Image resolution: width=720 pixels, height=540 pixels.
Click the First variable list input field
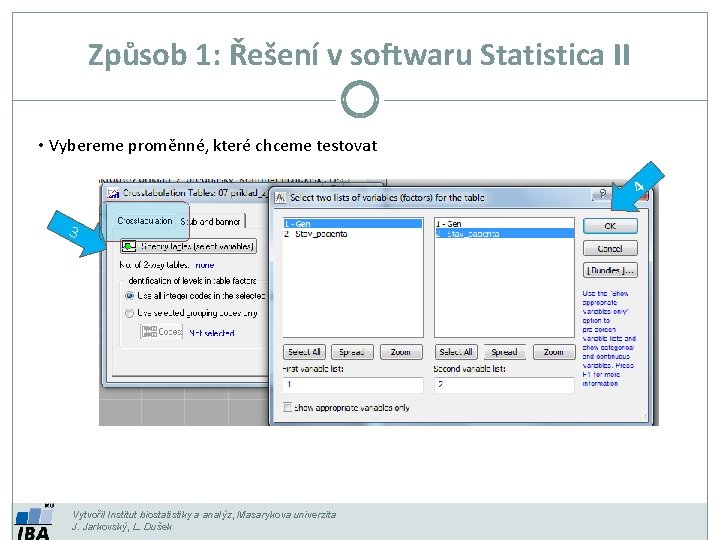coord(353,384)
